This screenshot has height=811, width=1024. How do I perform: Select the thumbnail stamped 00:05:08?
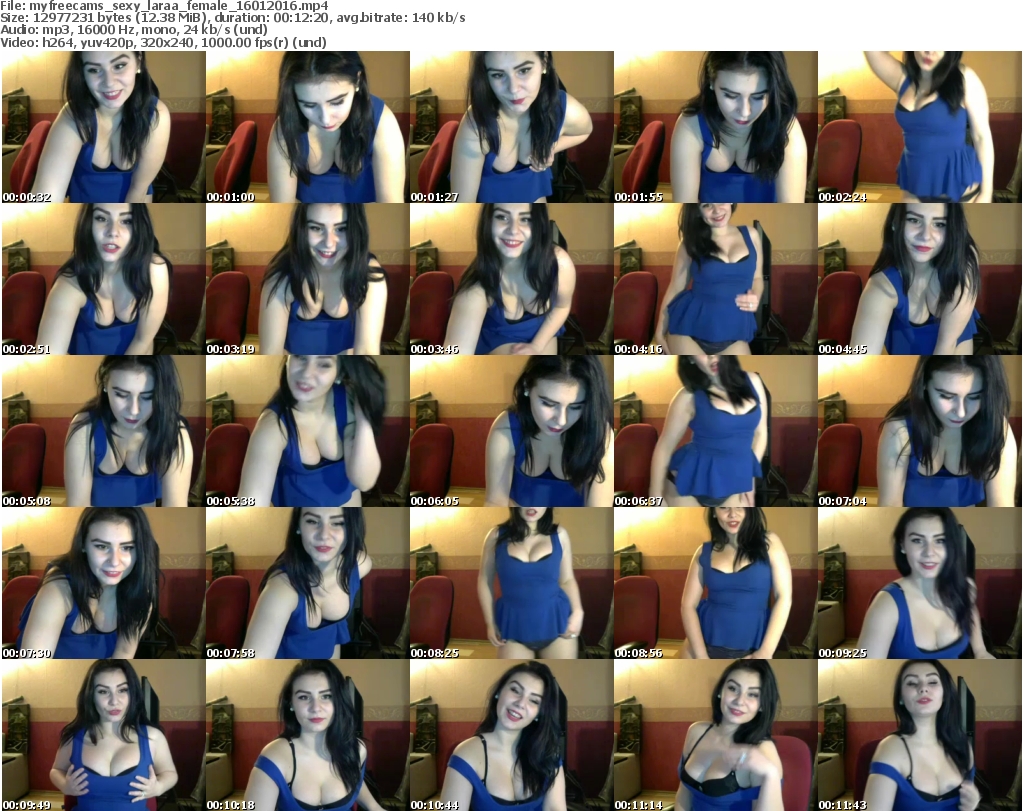coord(104,432)
